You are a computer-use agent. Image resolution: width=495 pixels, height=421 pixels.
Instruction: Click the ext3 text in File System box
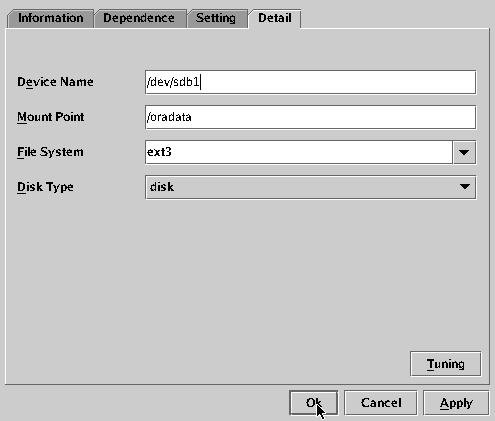pyautogui.click(x=159, y=152)
